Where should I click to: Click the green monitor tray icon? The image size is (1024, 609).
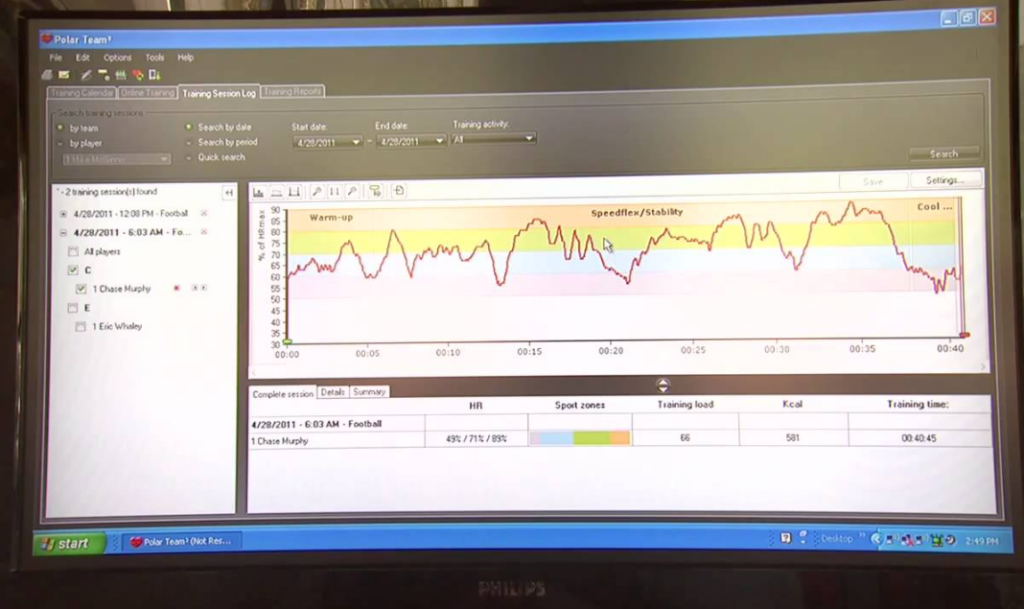pos(937,540)
